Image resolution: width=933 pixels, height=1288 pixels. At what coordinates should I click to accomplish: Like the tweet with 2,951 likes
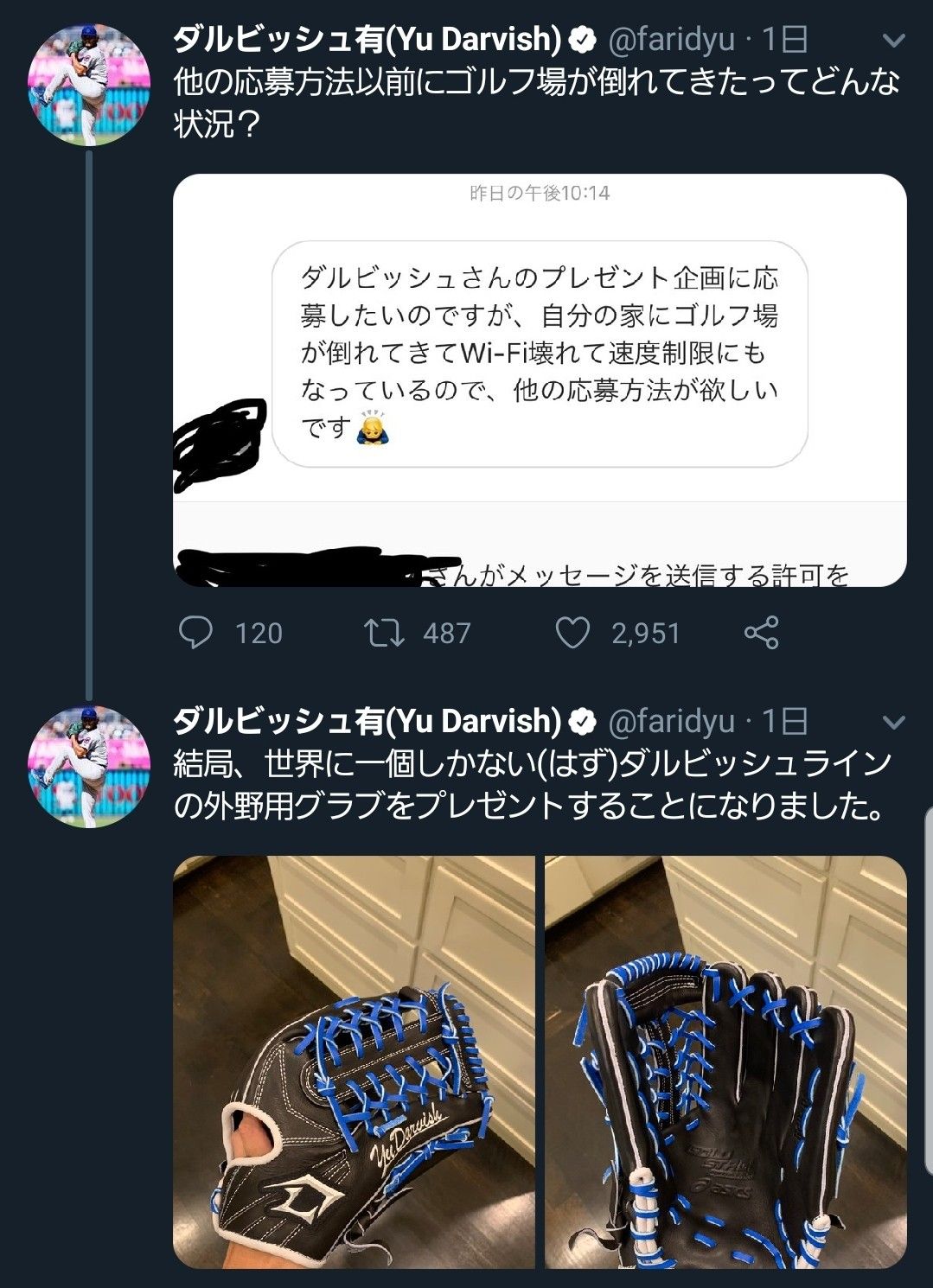(x=572, y=633)
